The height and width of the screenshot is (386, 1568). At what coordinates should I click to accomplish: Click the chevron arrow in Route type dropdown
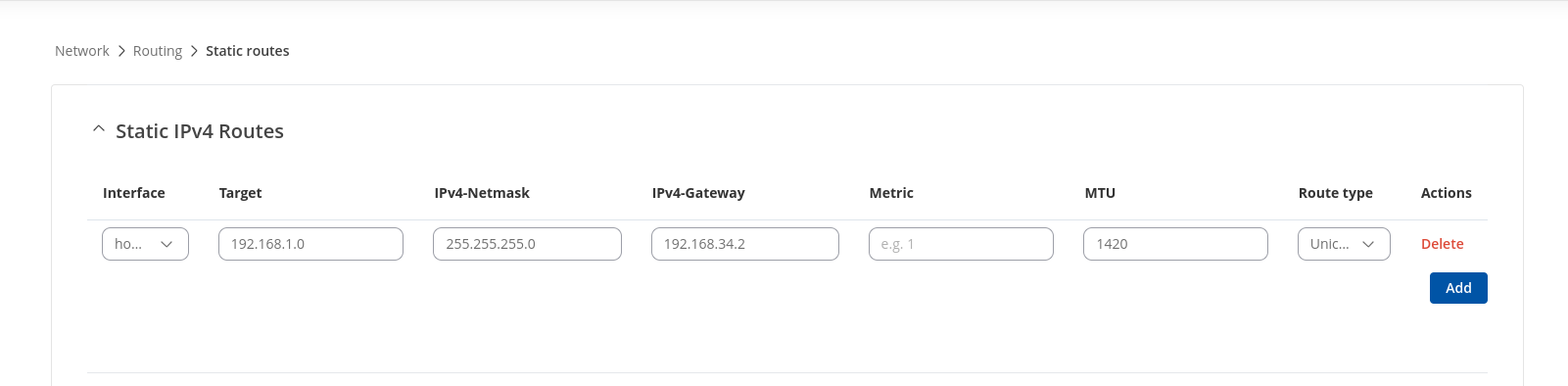pos(1368,244)
